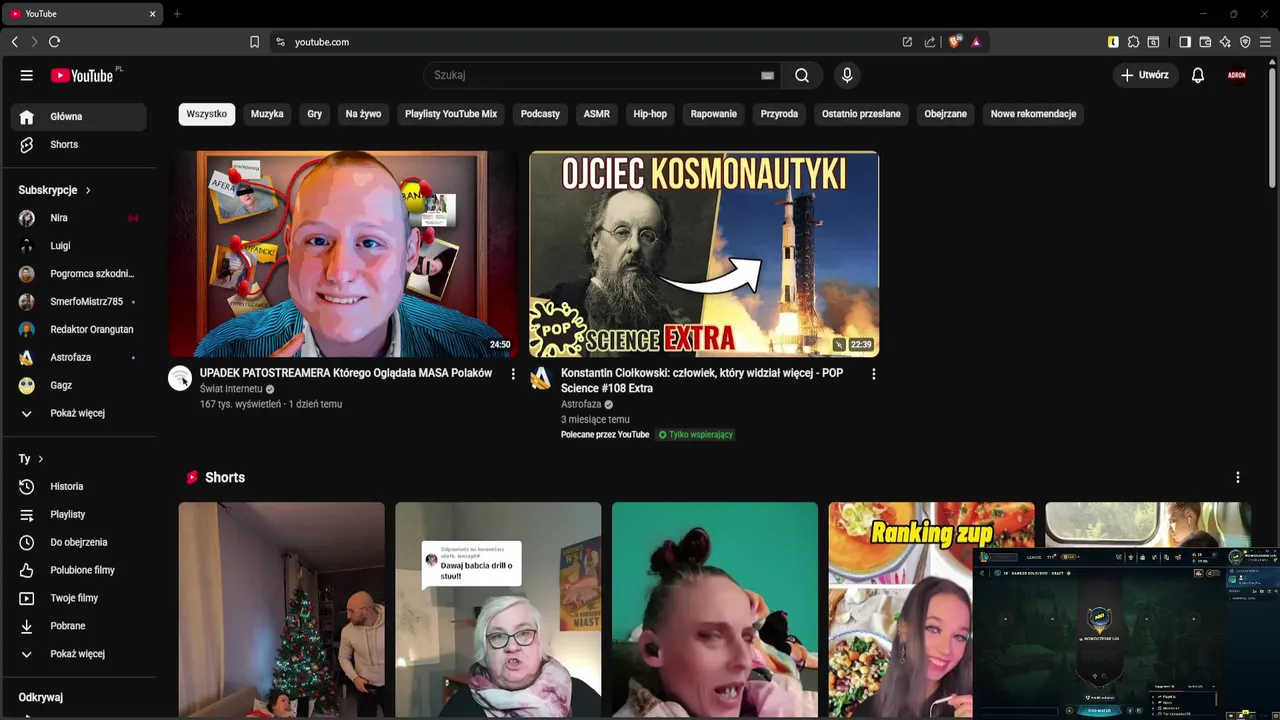Image resolution: width=1280 pixels, height=720 pixels.
Task: Select the Hip-hop filter chip
Action: [650, 114]
